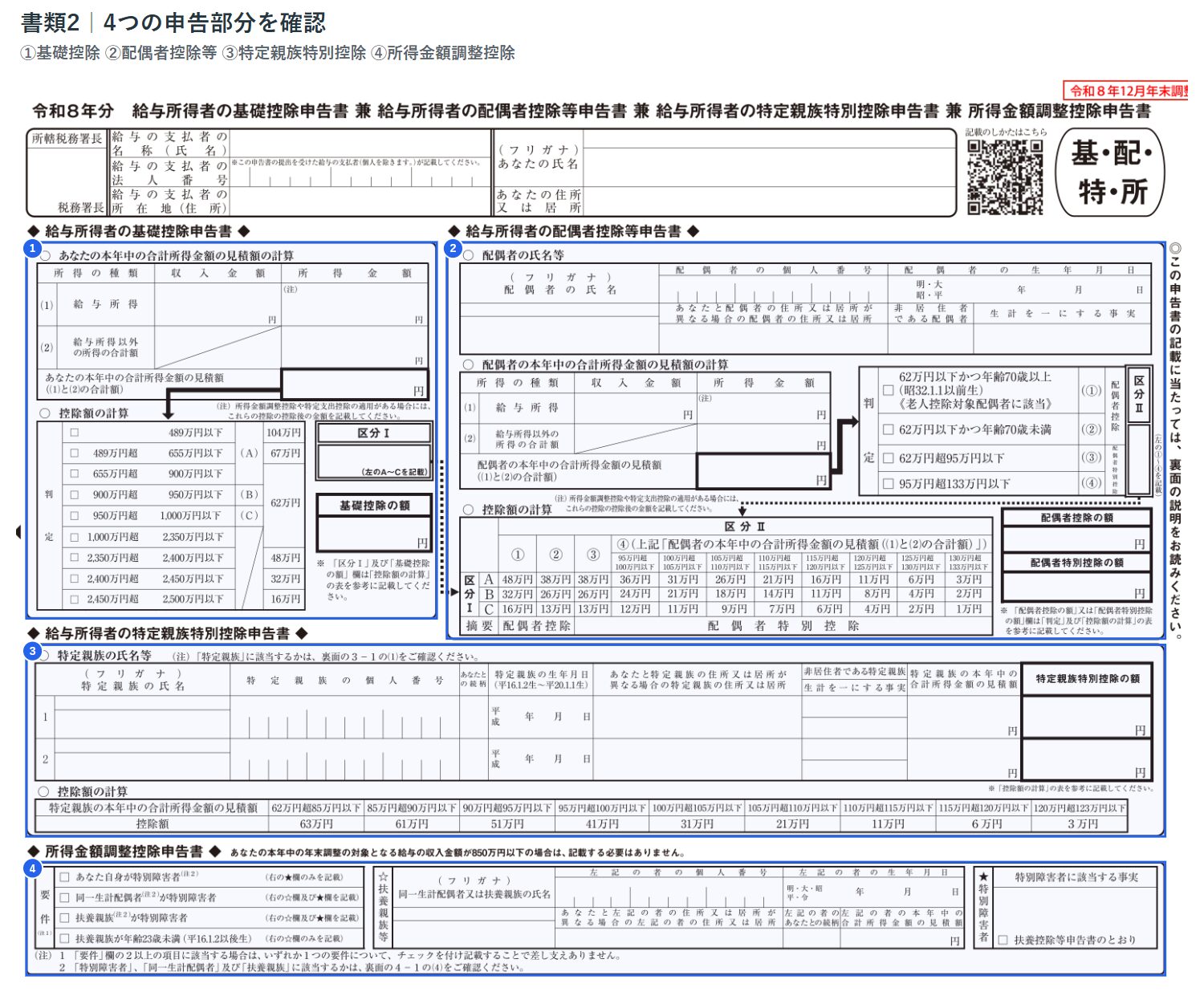Screen dimensions: 1204x996
Task: Check 62万円以下かつ年齢70歳以上 spouse box
Action: 889,390
